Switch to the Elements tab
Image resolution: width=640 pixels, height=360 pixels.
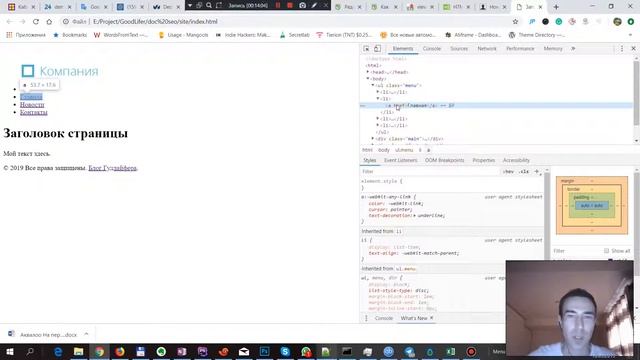402,49
